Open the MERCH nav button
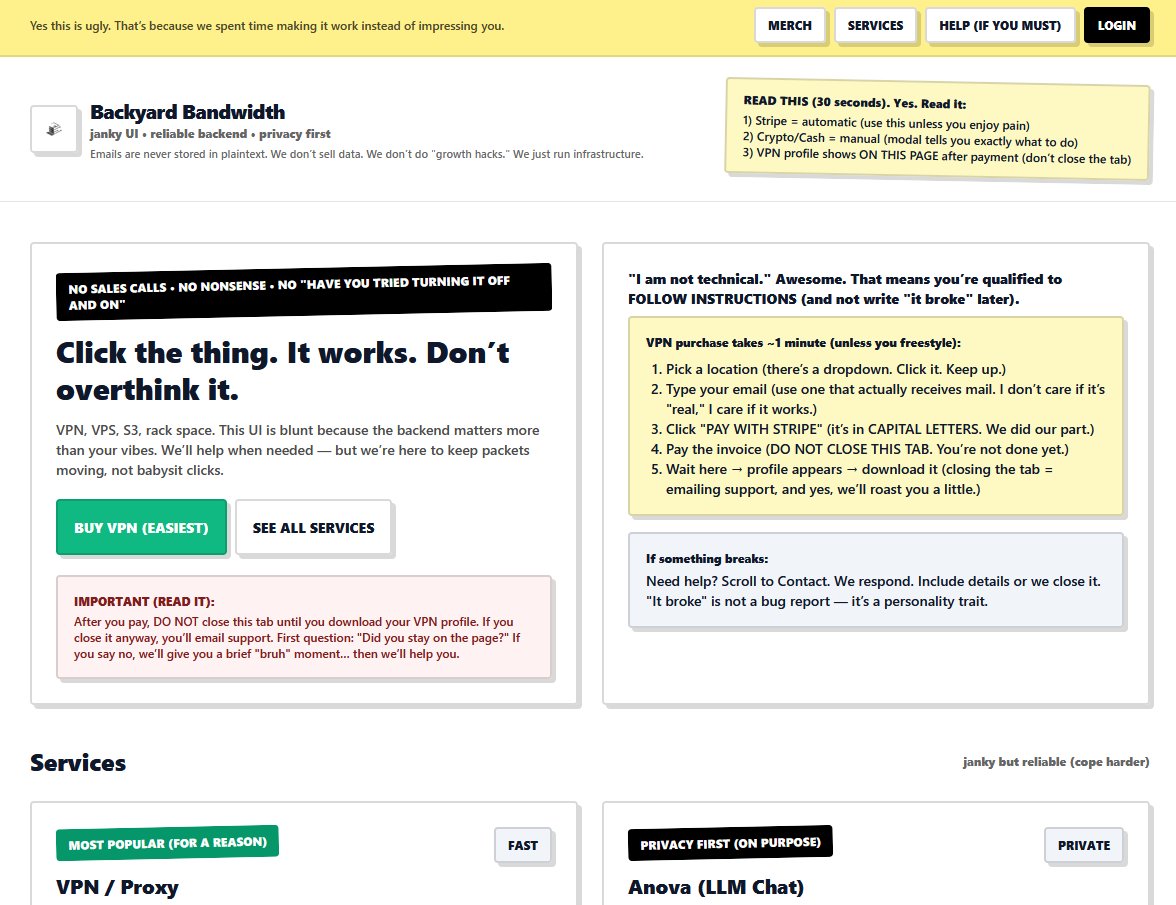 coord(789,25)
